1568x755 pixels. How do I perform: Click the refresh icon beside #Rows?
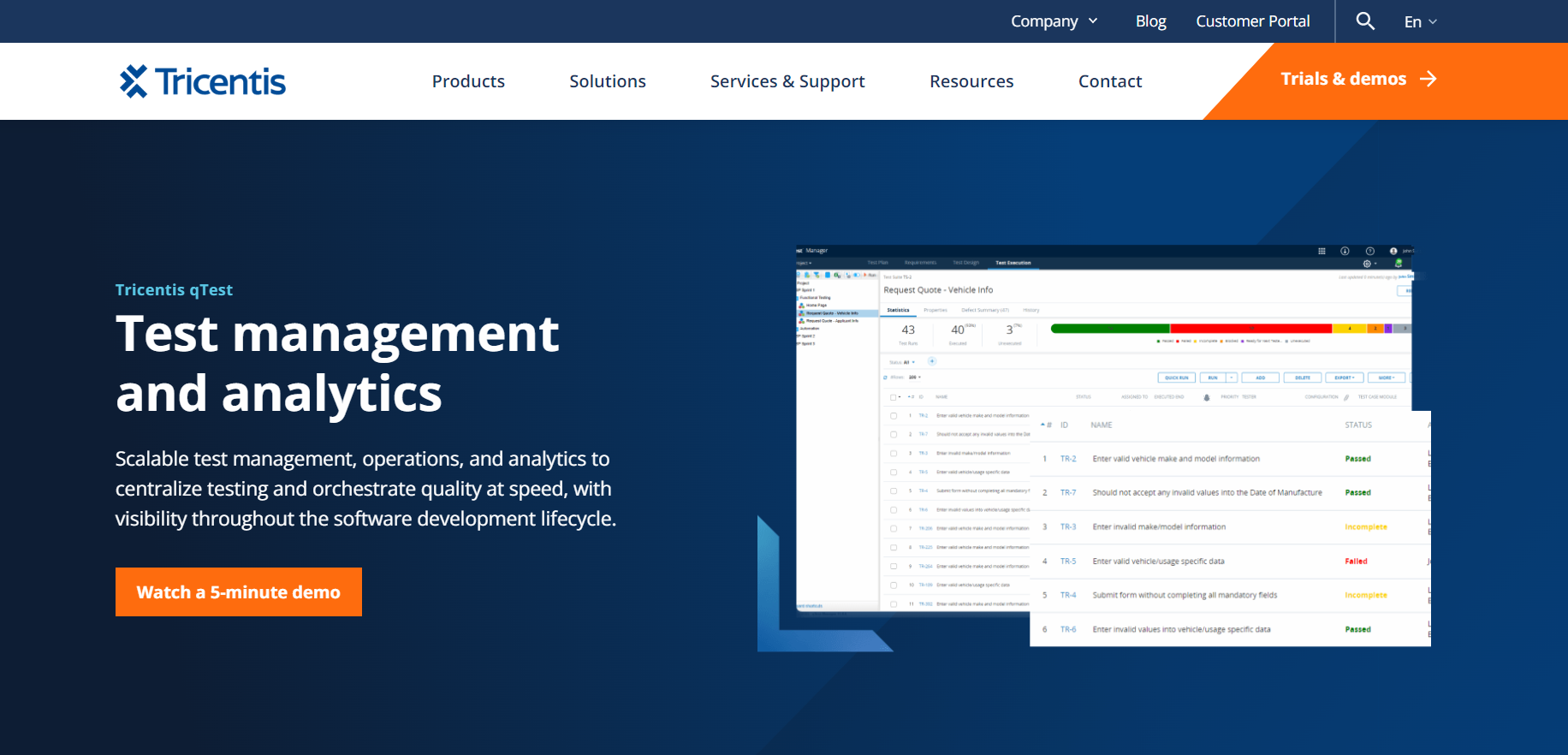[x=885, y=377]
